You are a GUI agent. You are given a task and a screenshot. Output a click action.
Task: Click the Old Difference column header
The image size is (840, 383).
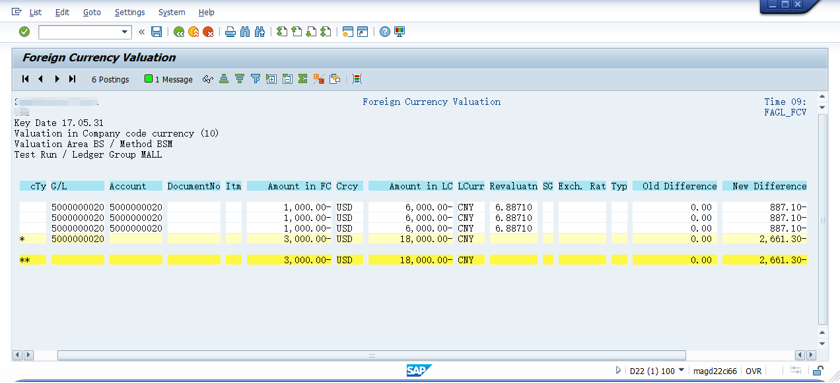tap(675, 186)
